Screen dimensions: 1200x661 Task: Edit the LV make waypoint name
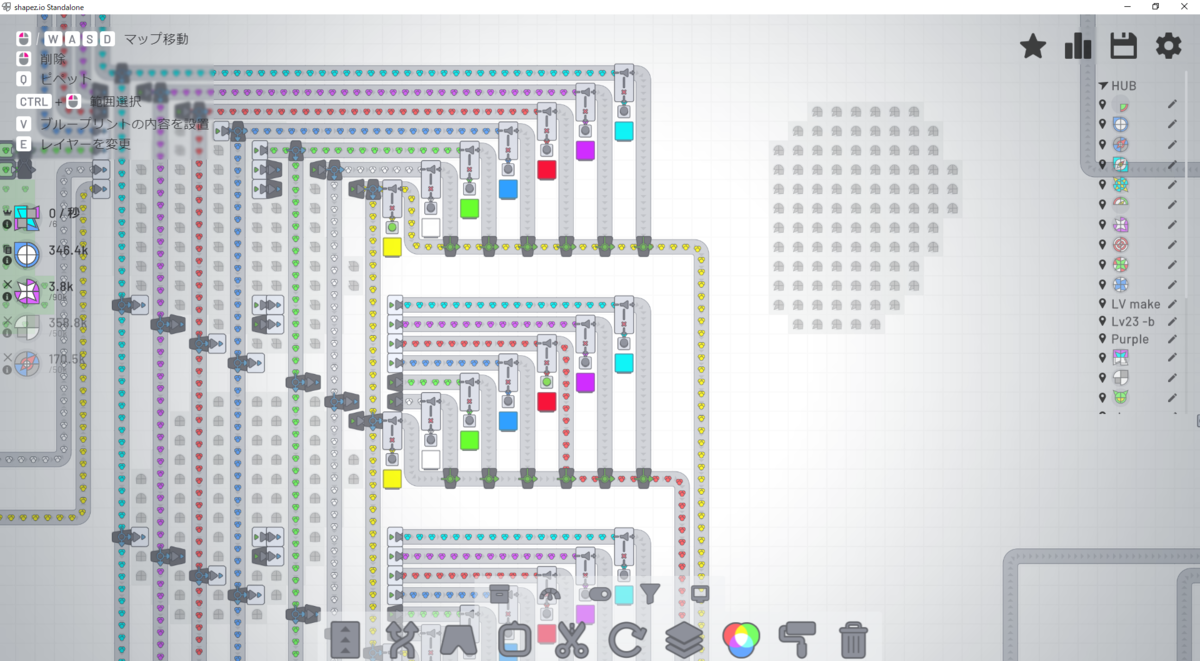1173,304
